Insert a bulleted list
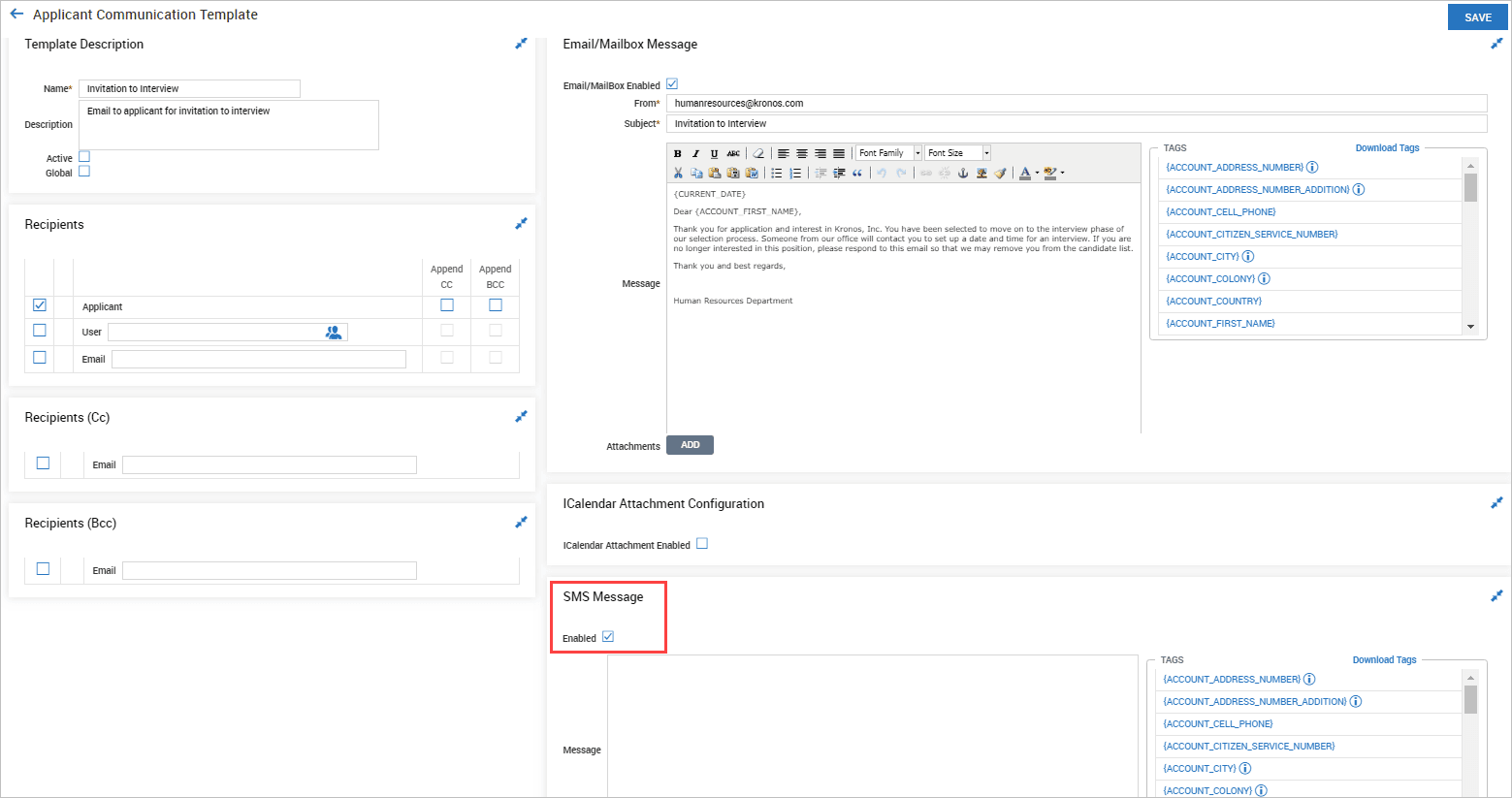 [x=777, y=173]
